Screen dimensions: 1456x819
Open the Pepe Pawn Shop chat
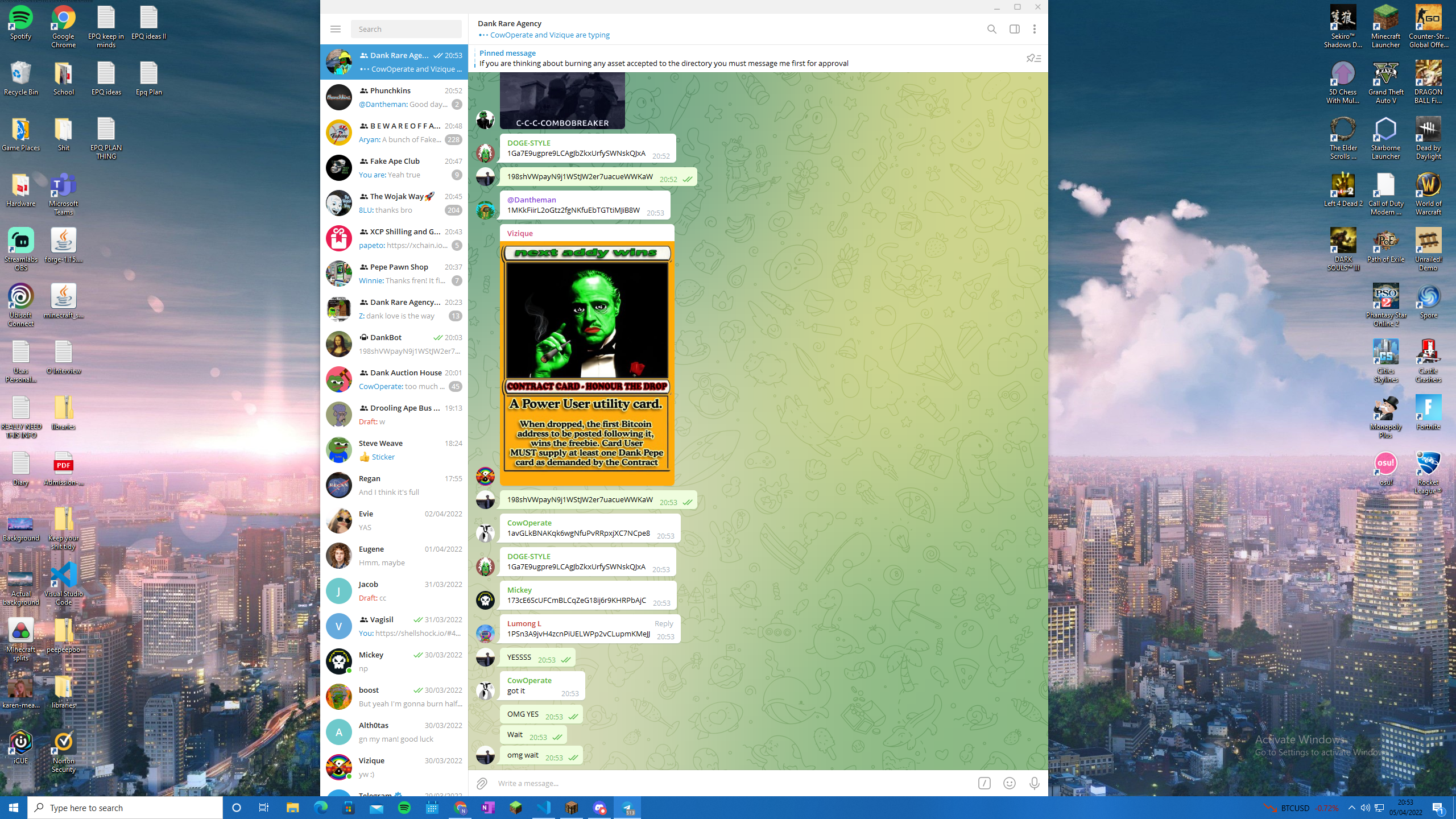point(394,274)
